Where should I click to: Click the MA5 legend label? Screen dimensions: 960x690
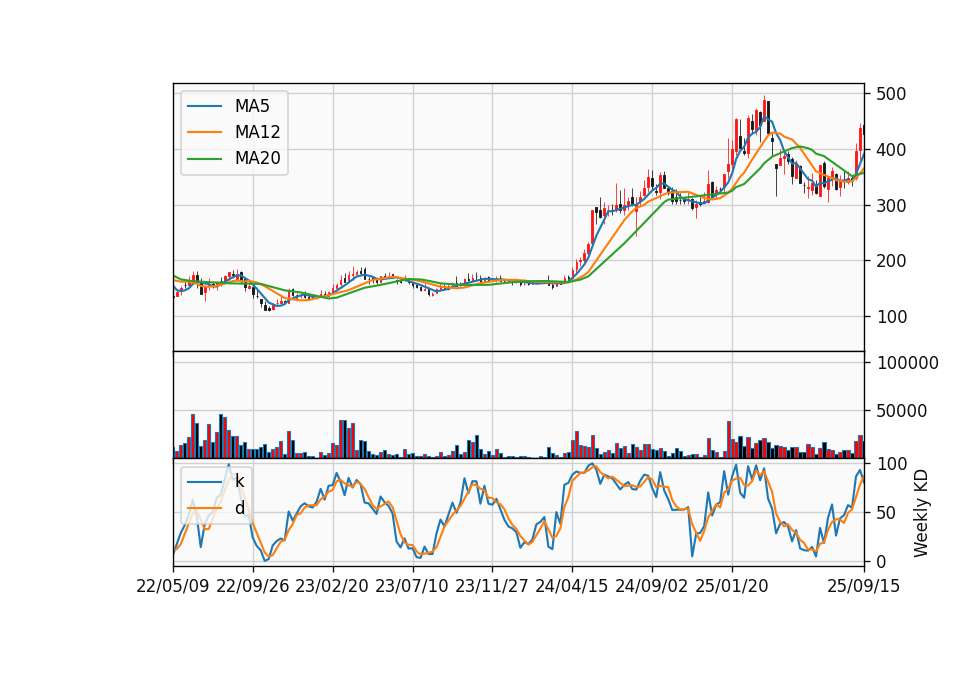coord(252,106)
